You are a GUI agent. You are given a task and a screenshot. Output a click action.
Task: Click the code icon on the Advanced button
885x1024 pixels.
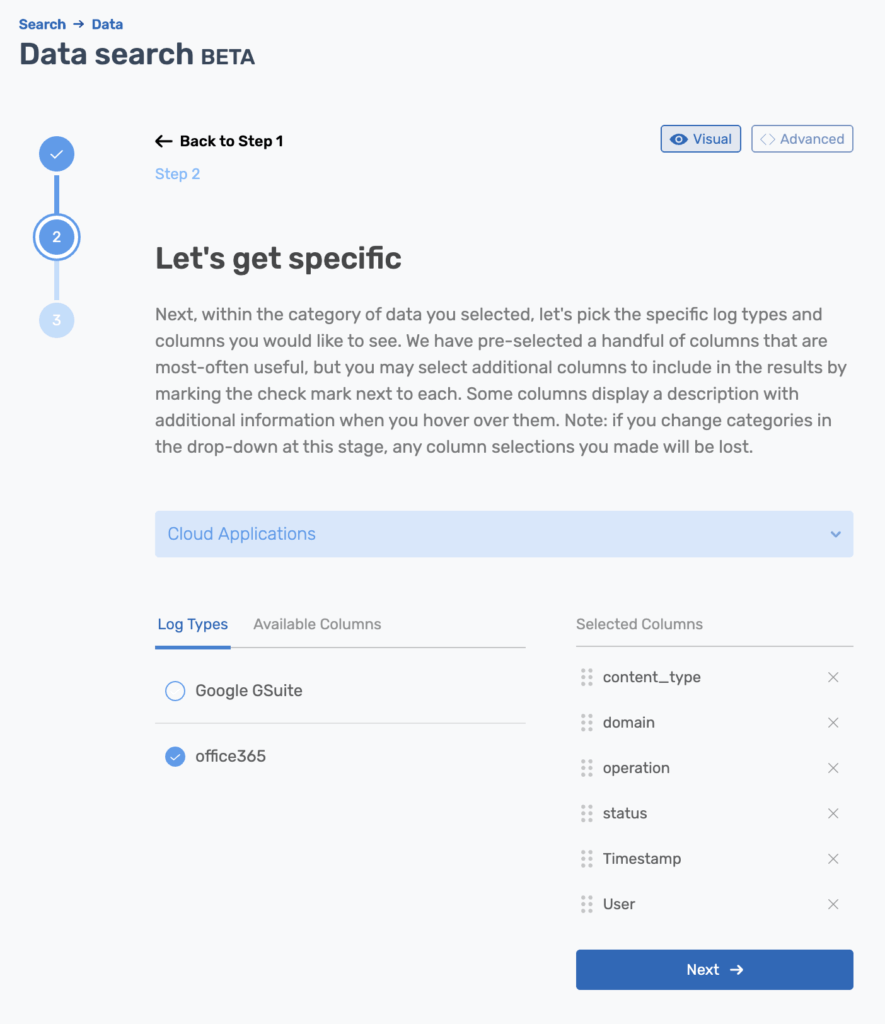pyautogui.click(x=770, y=138)
